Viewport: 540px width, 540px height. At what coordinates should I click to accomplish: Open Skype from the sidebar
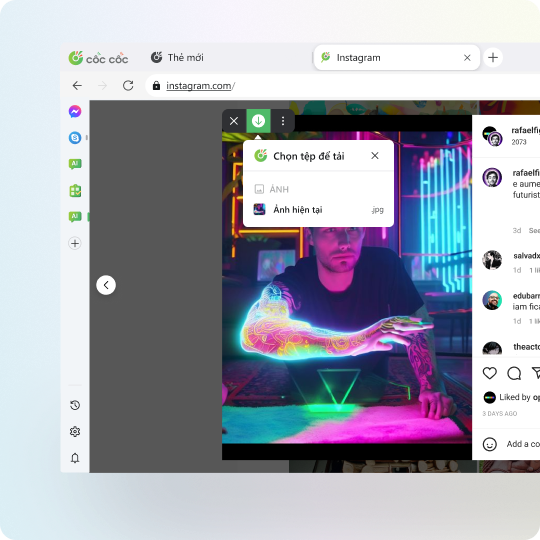click(75, 138)
